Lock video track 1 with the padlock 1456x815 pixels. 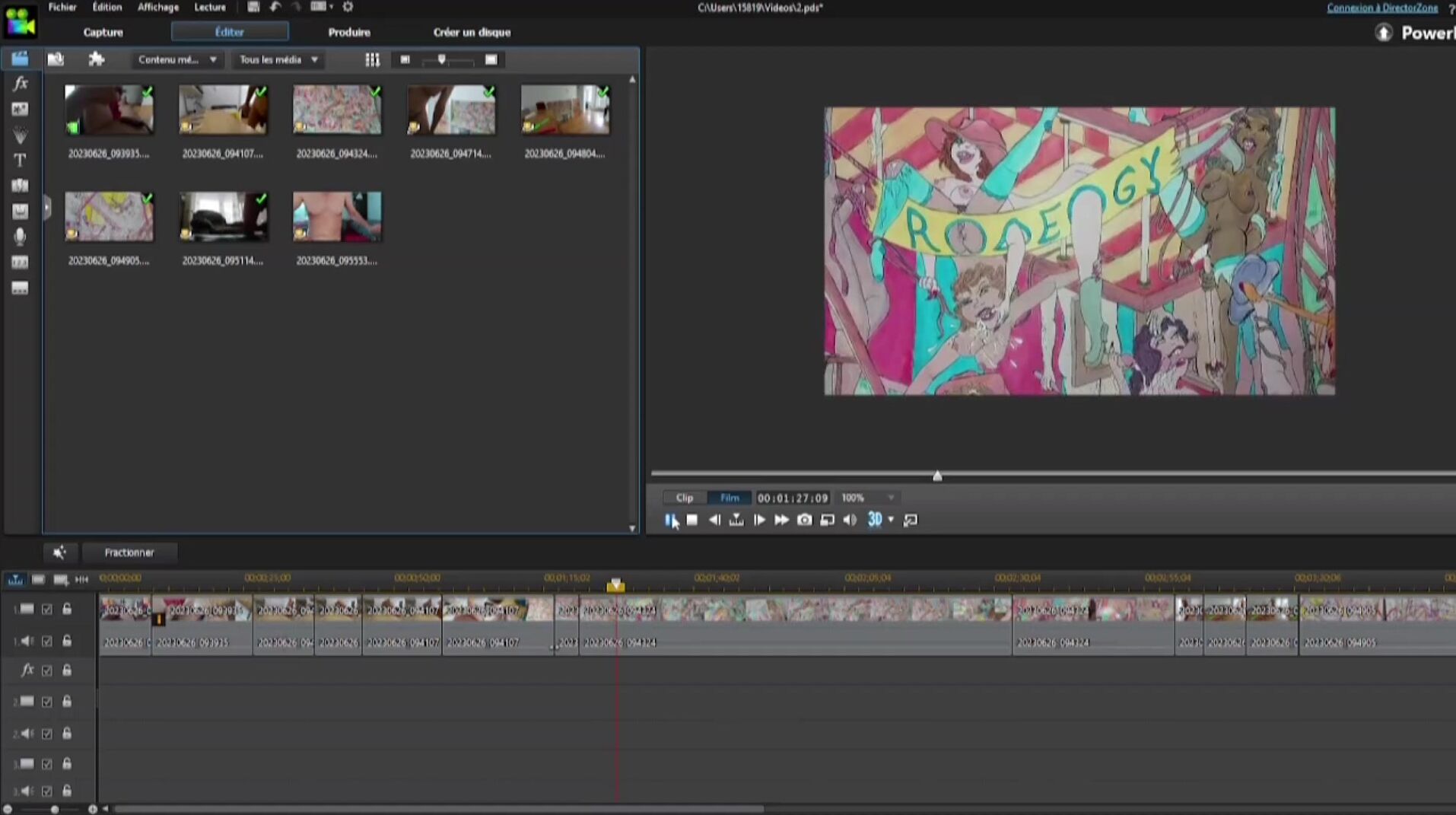click(67, 609)
